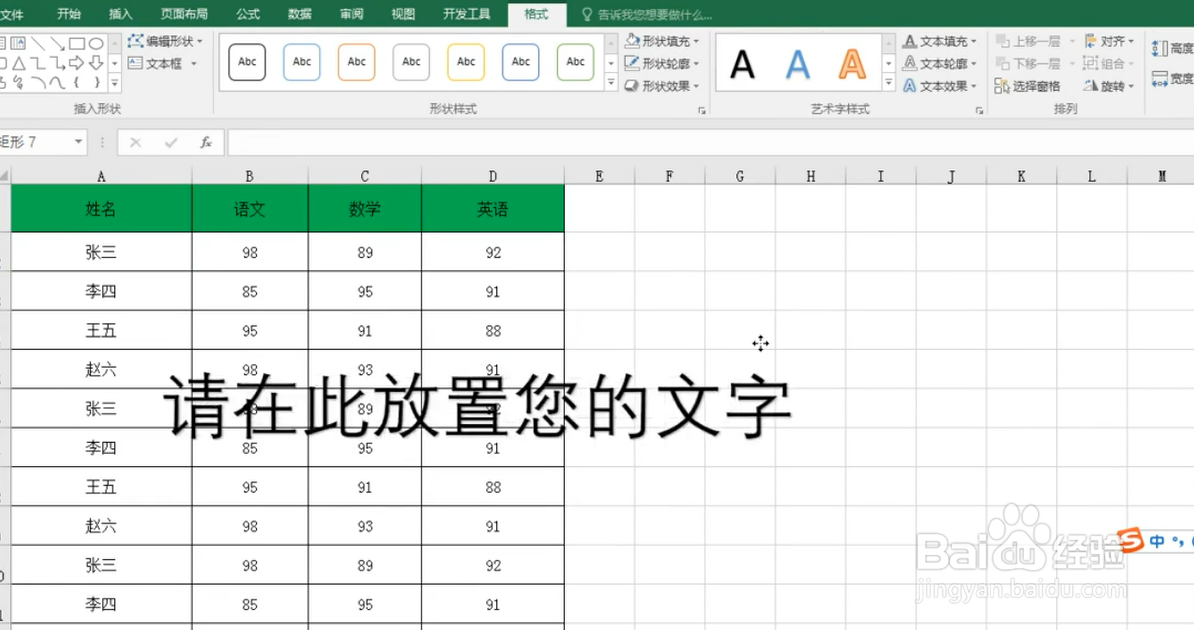
Task: Open 形状轮廓 shape outline dropdown
Action: click(661, 63)
